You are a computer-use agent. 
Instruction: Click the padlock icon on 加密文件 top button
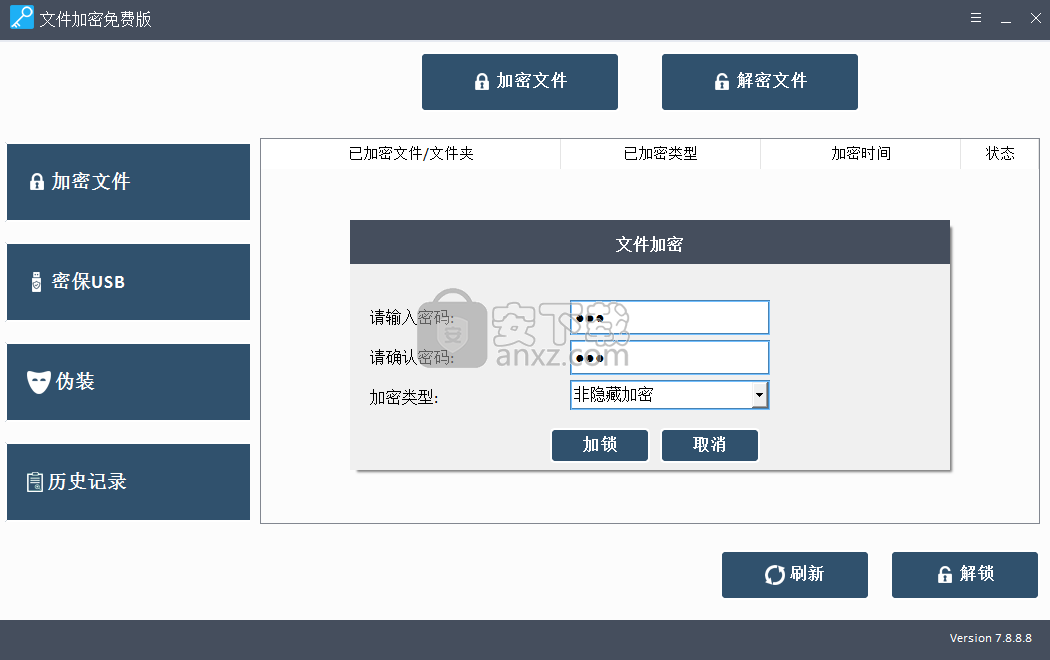pyautogui.click(x=480, y=81)
